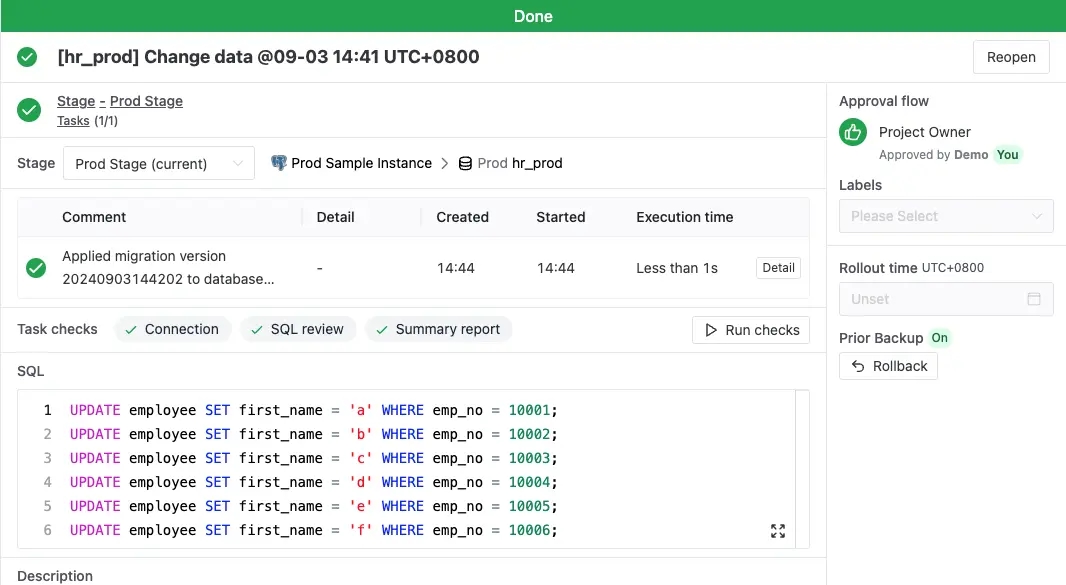Click the Reopen button
The image size is (1066, 585).
pos(1011,57)
